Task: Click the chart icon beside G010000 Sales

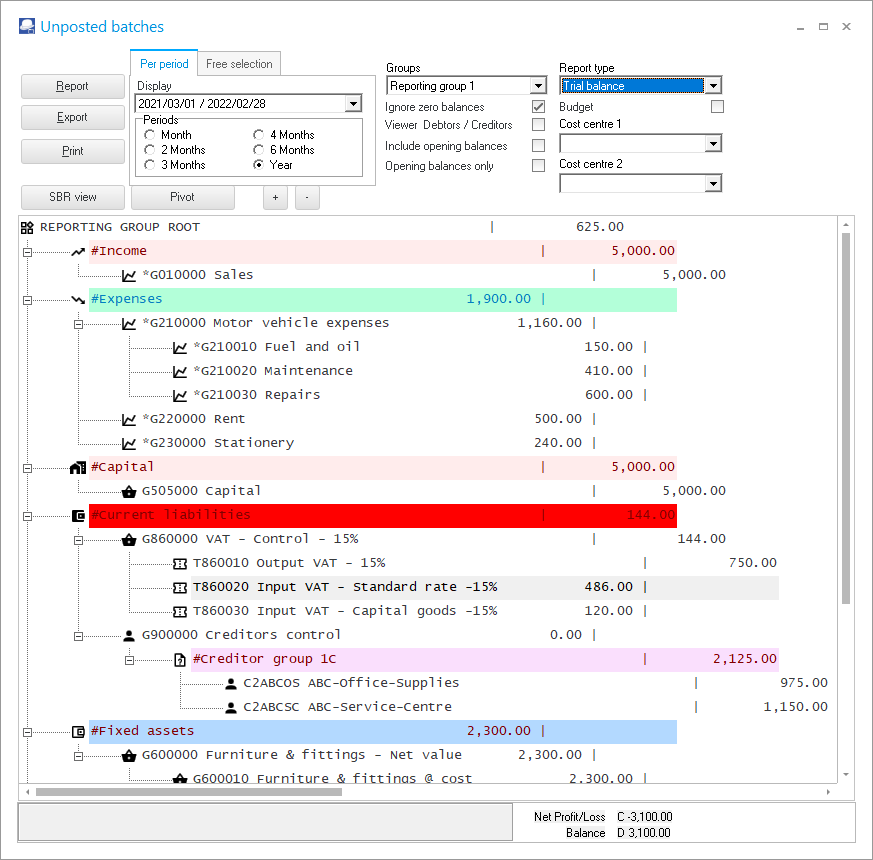Action: point(129,275)
